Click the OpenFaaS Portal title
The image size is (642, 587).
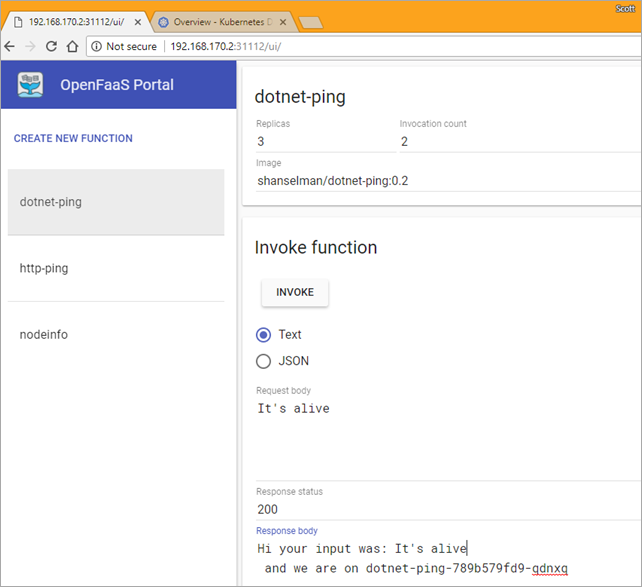tap(117, 85)
